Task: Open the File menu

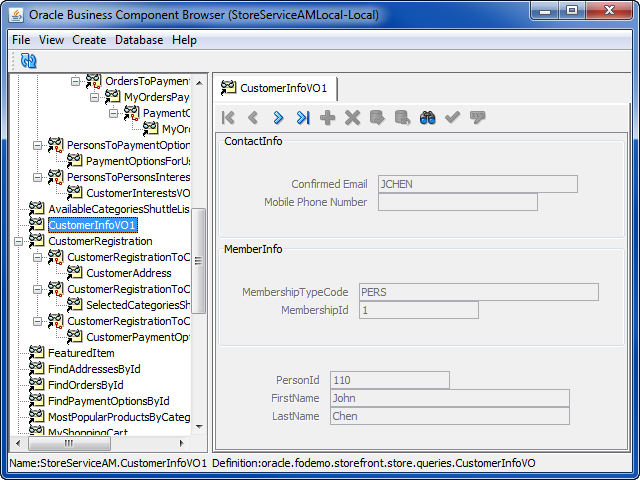Action: 21,40
